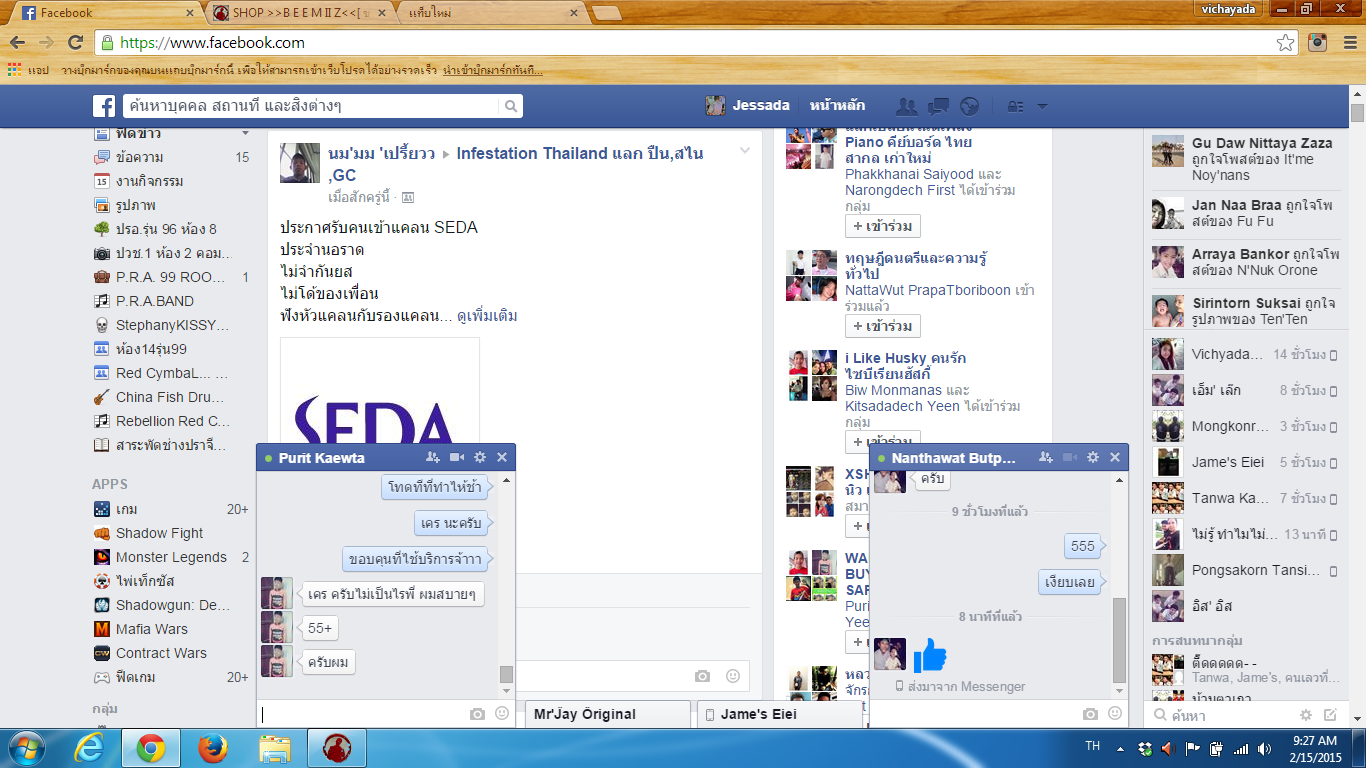This screenshot has height=768, width=1366.
Task: Click the new message icon in chat sidebar
Action: 1330,715
